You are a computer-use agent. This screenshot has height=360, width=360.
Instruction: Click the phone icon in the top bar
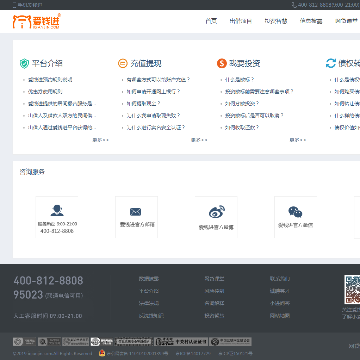294,5
